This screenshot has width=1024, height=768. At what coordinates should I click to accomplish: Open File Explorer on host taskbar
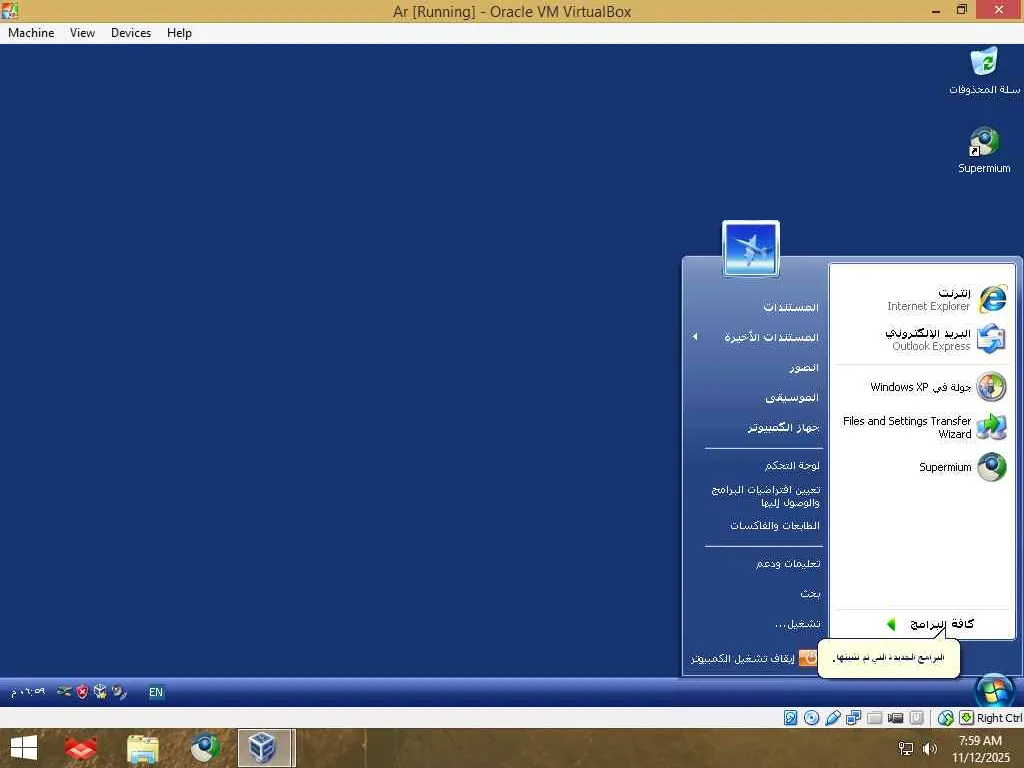[142, 748]
